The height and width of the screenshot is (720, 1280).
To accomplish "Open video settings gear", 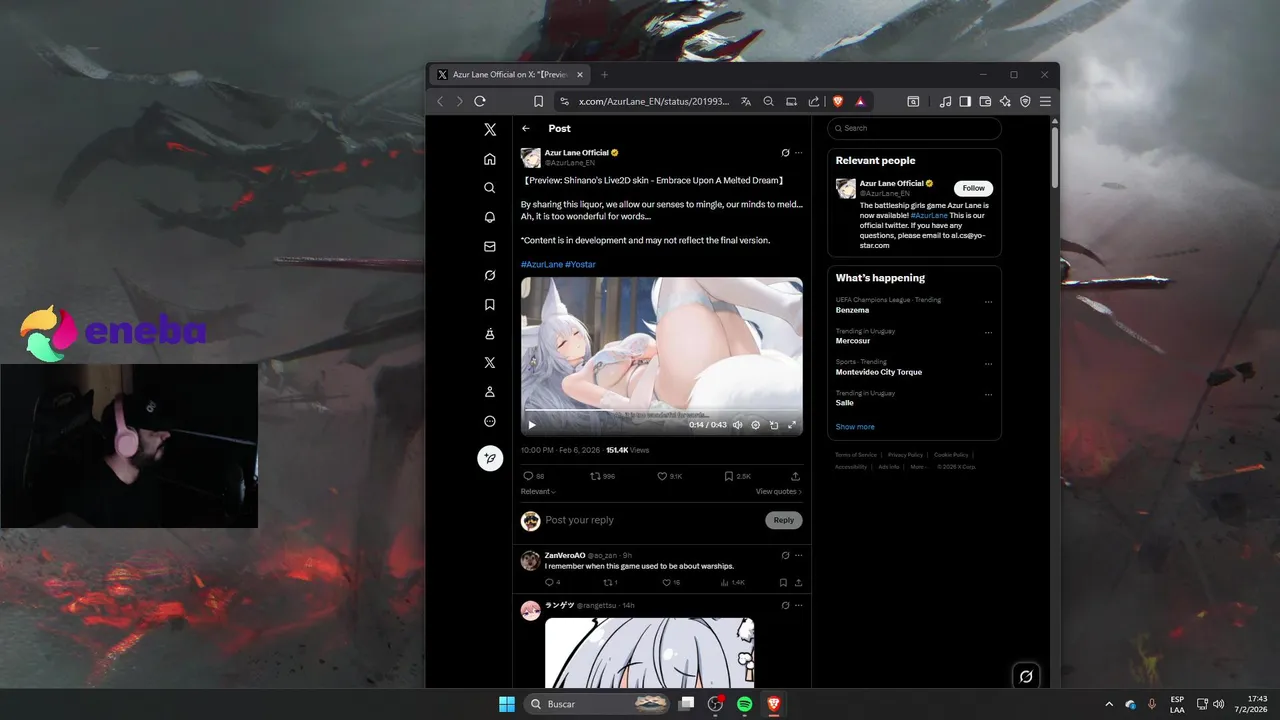I will (755, 425).
